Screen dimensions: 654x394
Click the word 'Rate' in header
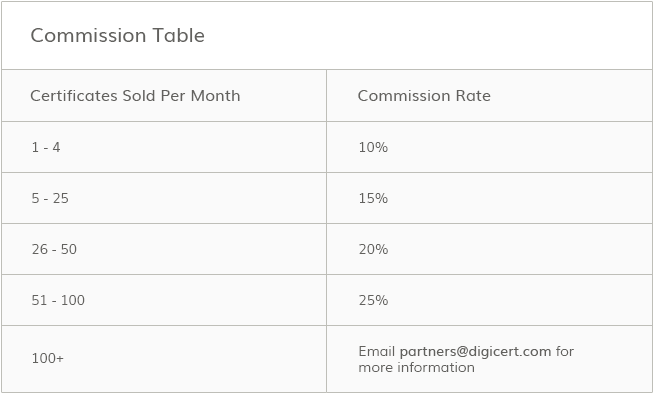click(x=473, y=95)
